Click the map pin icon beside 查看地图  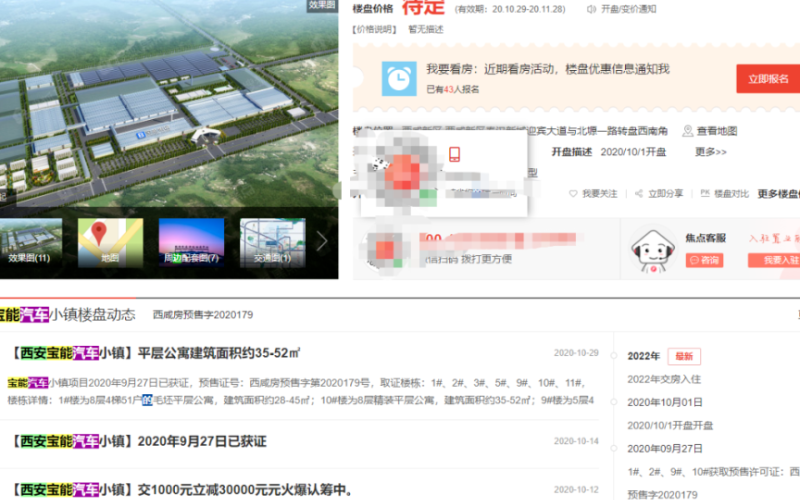pyautogui.click(x=688, y=131)
